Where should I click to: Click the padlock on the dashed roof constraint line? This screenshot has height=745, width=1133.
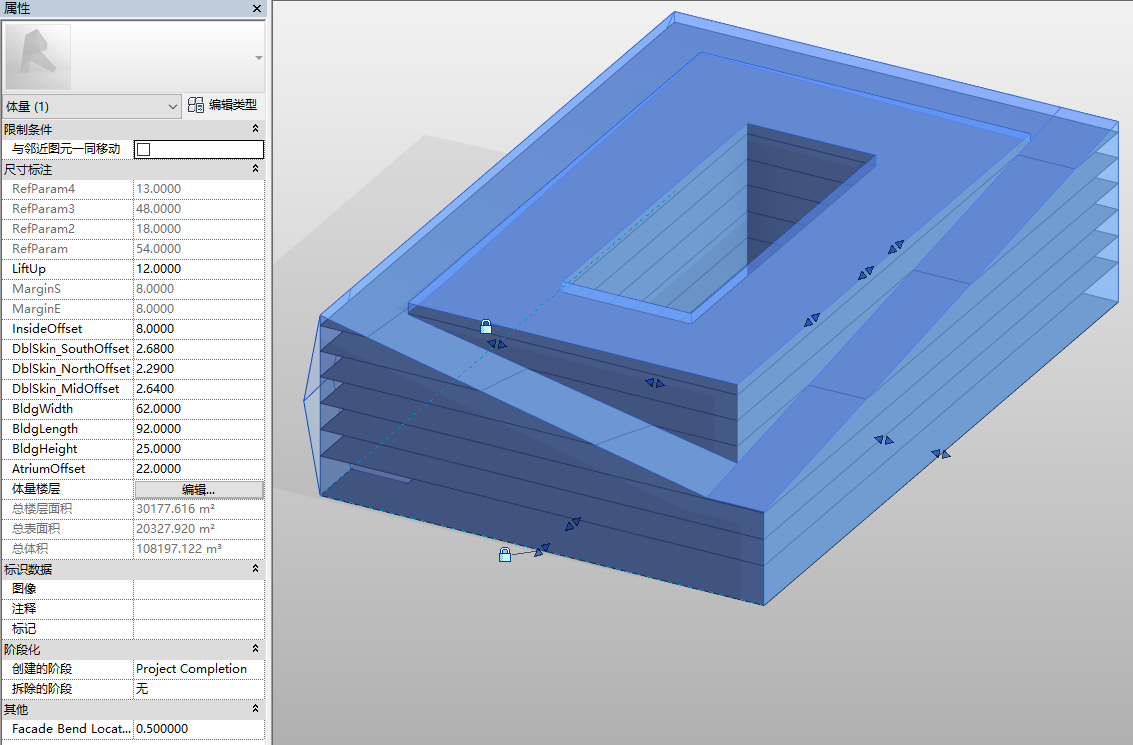[486, 327]
